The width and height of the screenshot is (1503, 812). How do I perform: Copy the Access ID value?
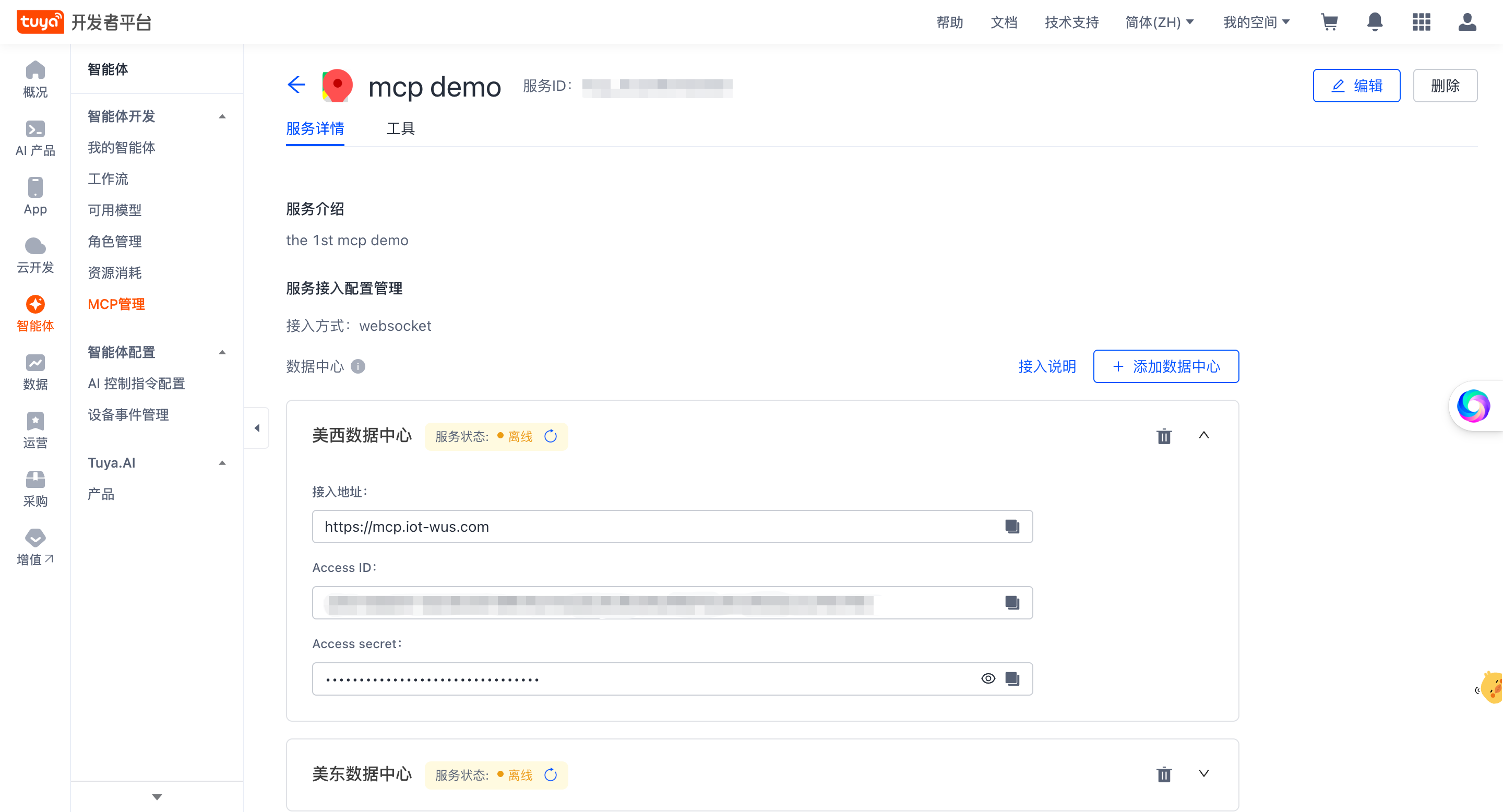[x=1012, y=603]
